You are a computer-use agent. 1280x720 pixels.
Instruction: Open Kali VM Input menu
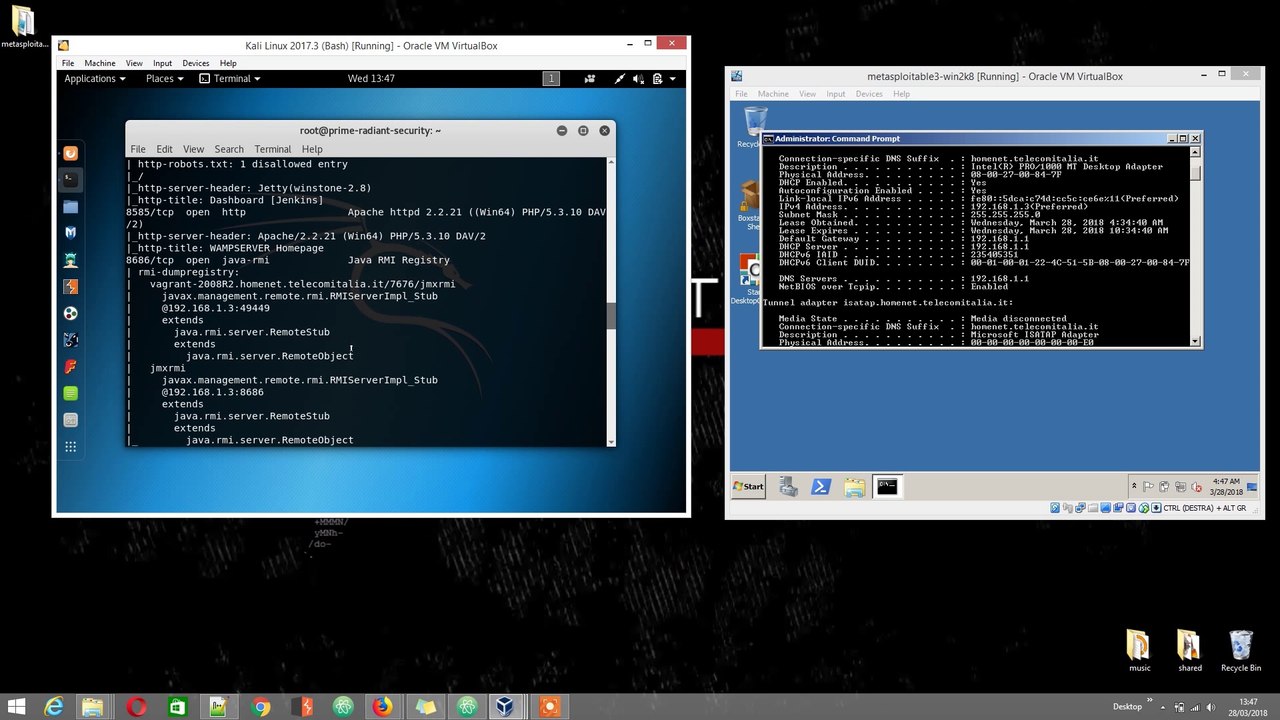162,63
